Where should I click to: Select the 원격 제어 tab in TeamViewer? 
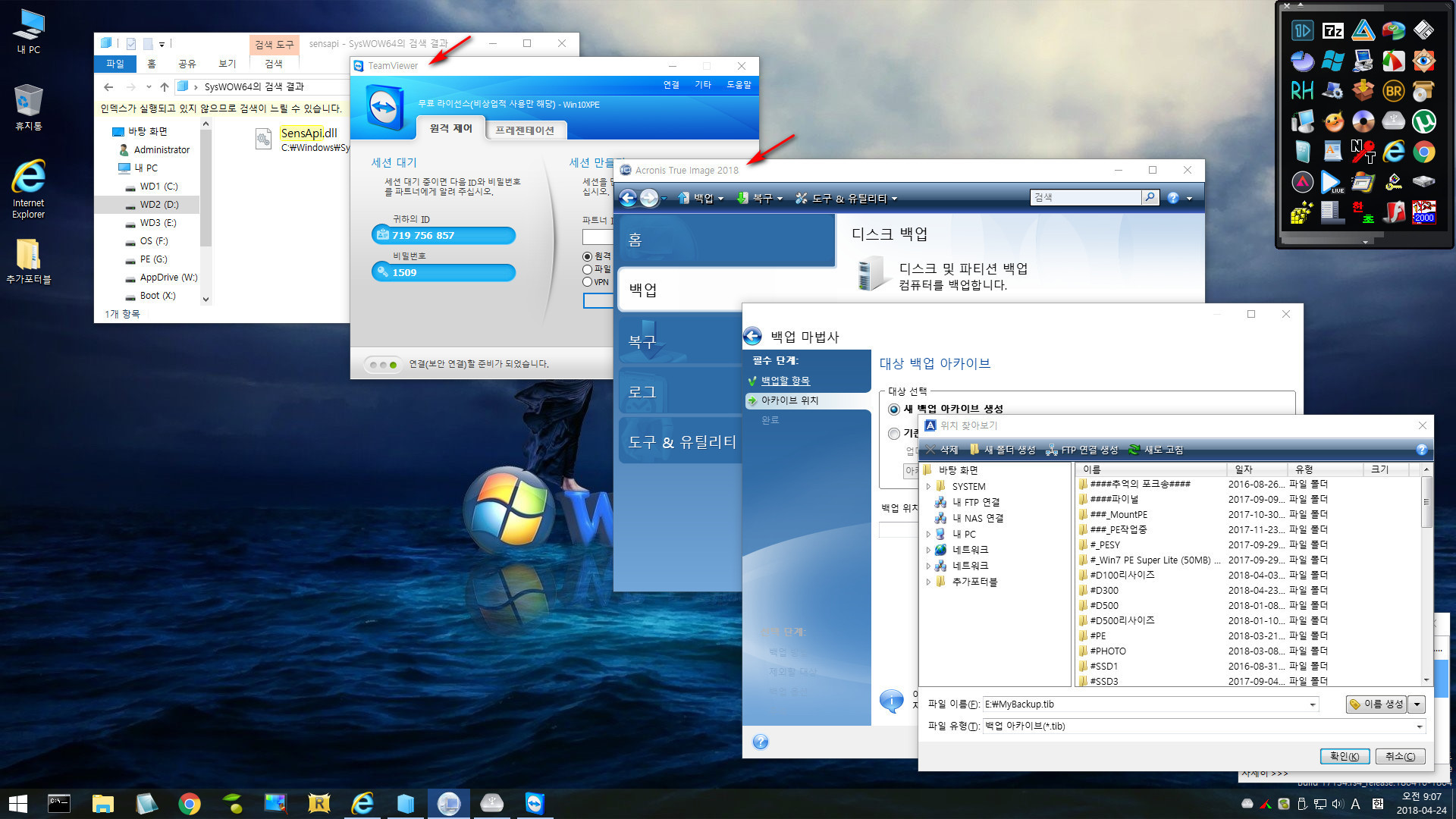451,128
